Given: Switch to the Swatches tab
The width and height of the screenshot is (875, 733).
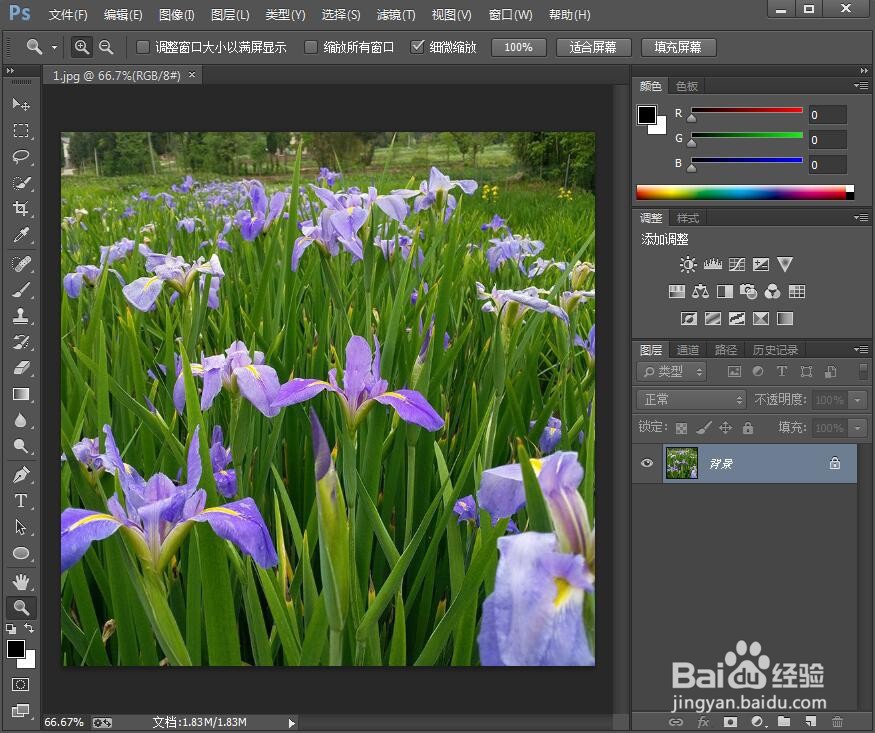Looking at the screenshot, I should pyautogui.click(x=687, y=86).
